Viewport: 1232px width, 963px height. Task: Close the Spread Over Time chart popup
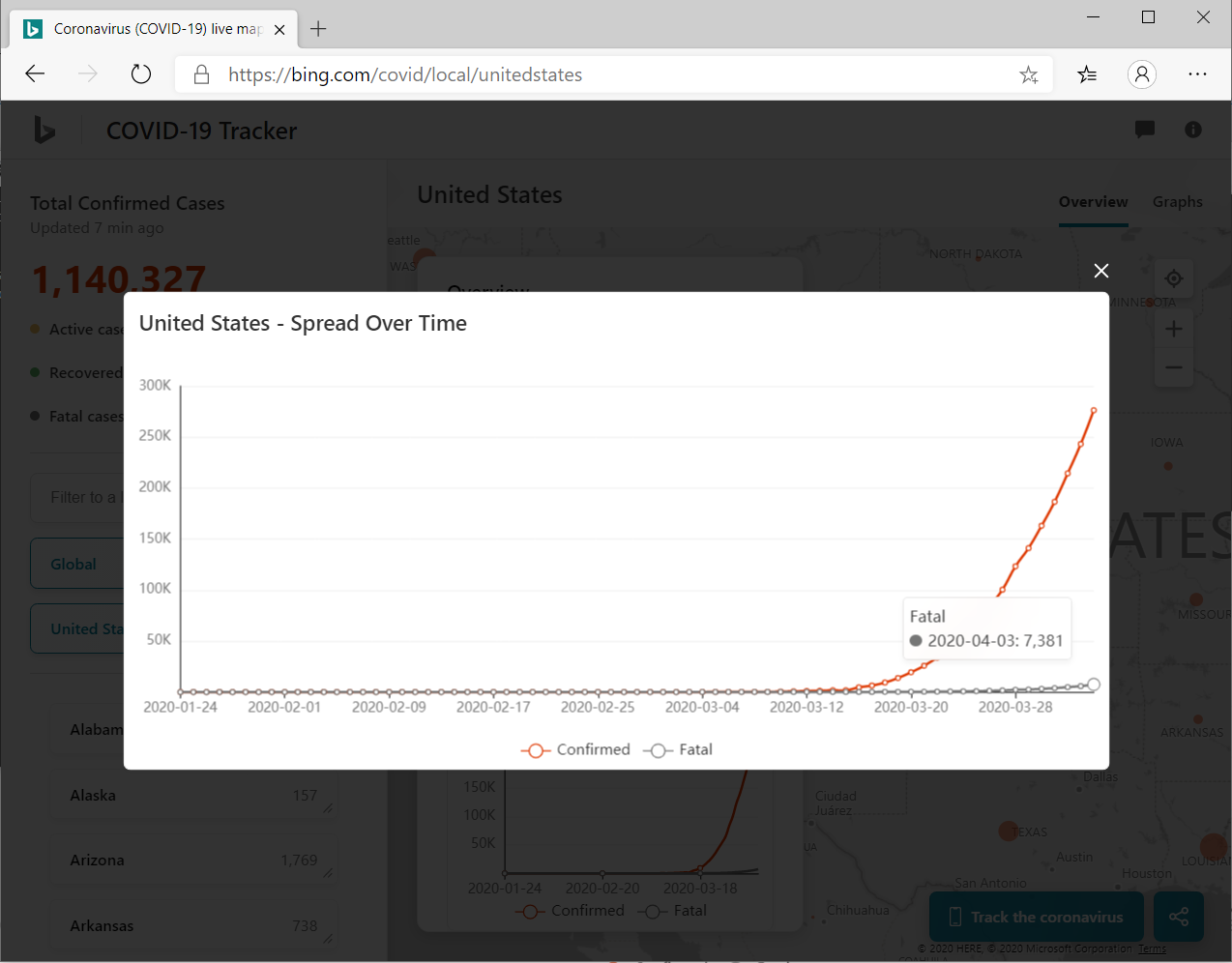1100,271
